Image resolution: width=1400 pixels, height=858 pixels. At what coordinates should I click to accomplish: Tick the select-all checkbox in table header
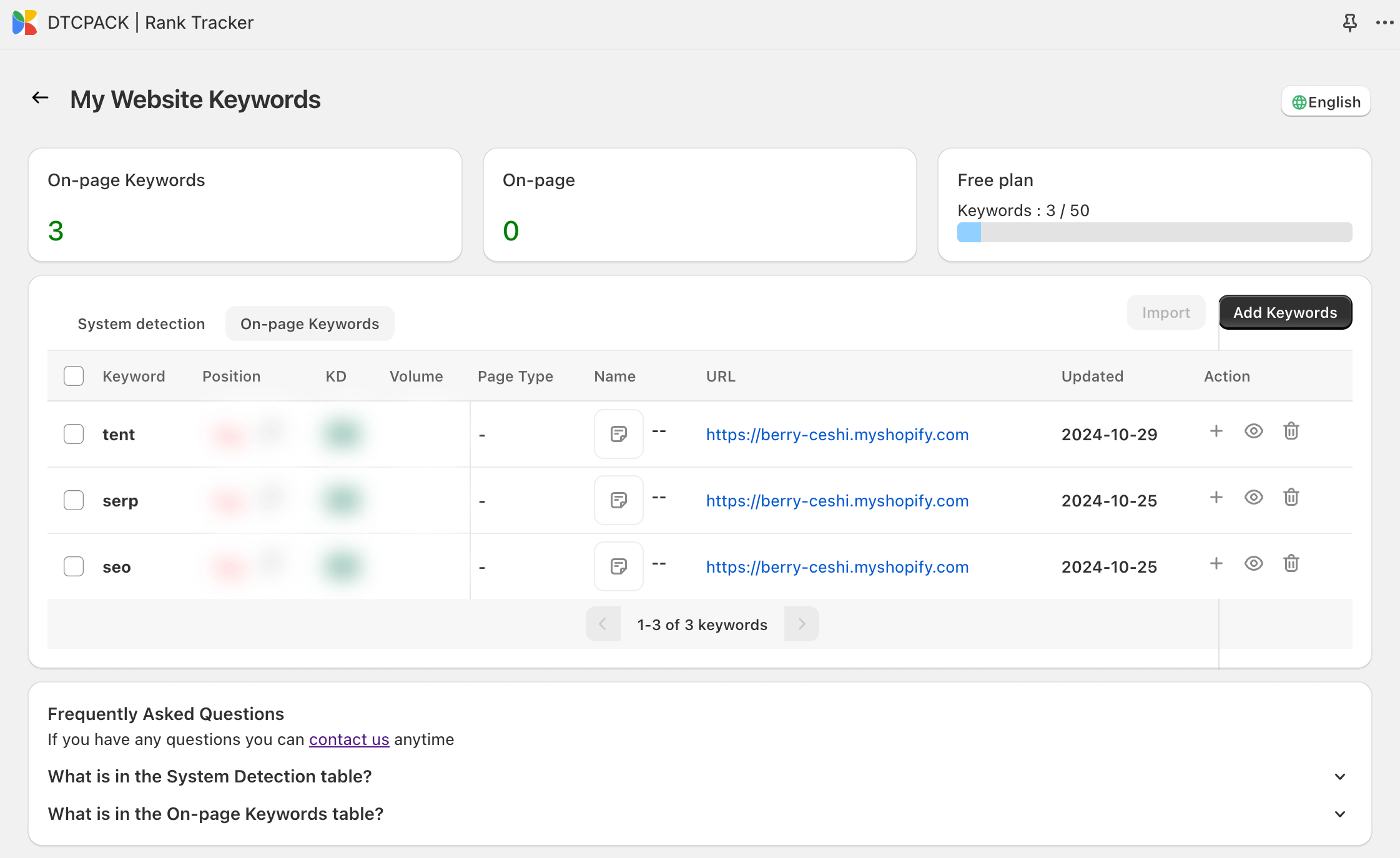point(74,376)
